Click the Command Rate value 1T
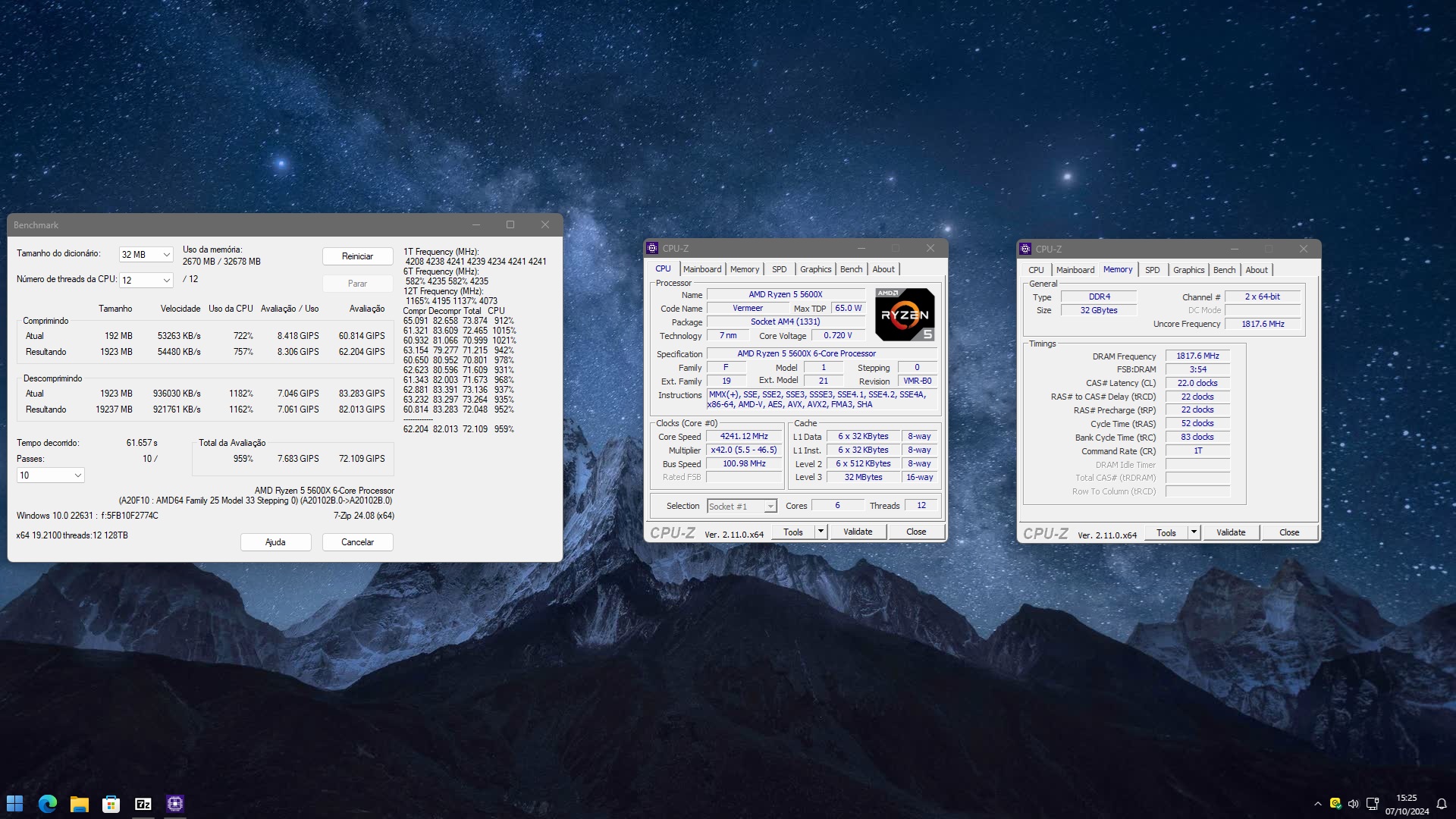This screenshot has width=1456, height=819. coord(1197,450)
